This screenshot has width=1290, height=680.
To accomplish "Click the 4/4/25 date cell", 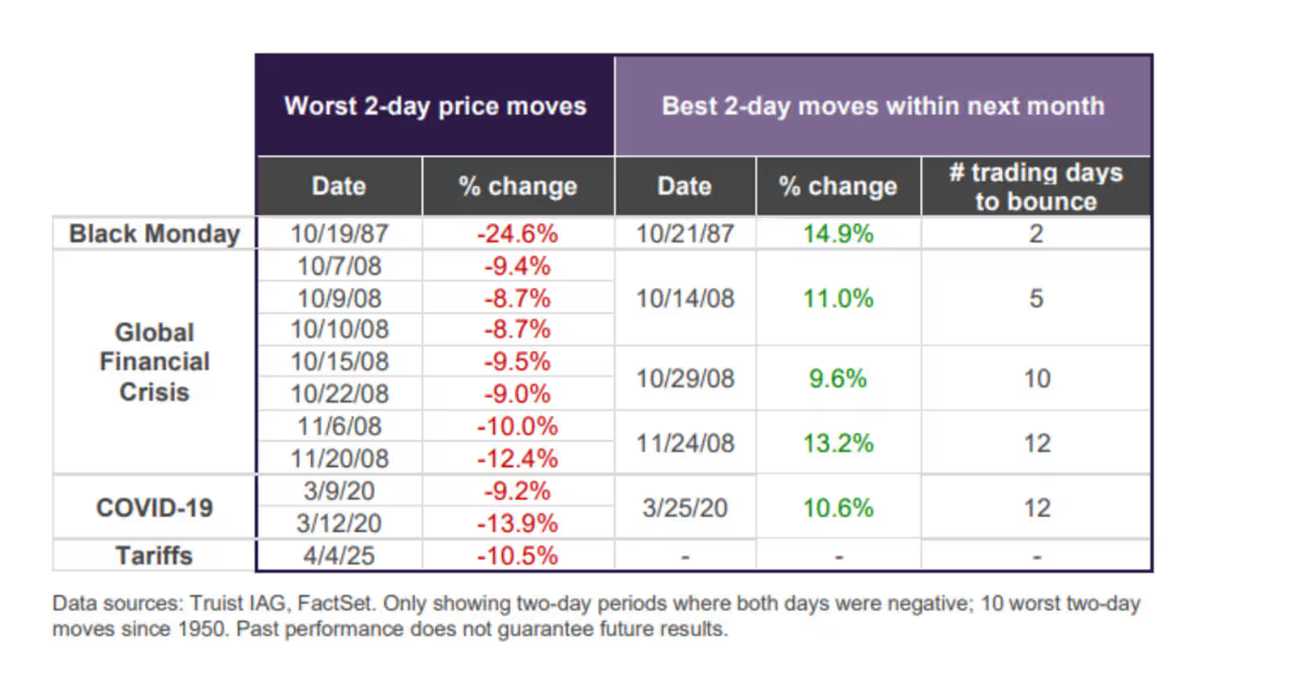I will point(339,556).
